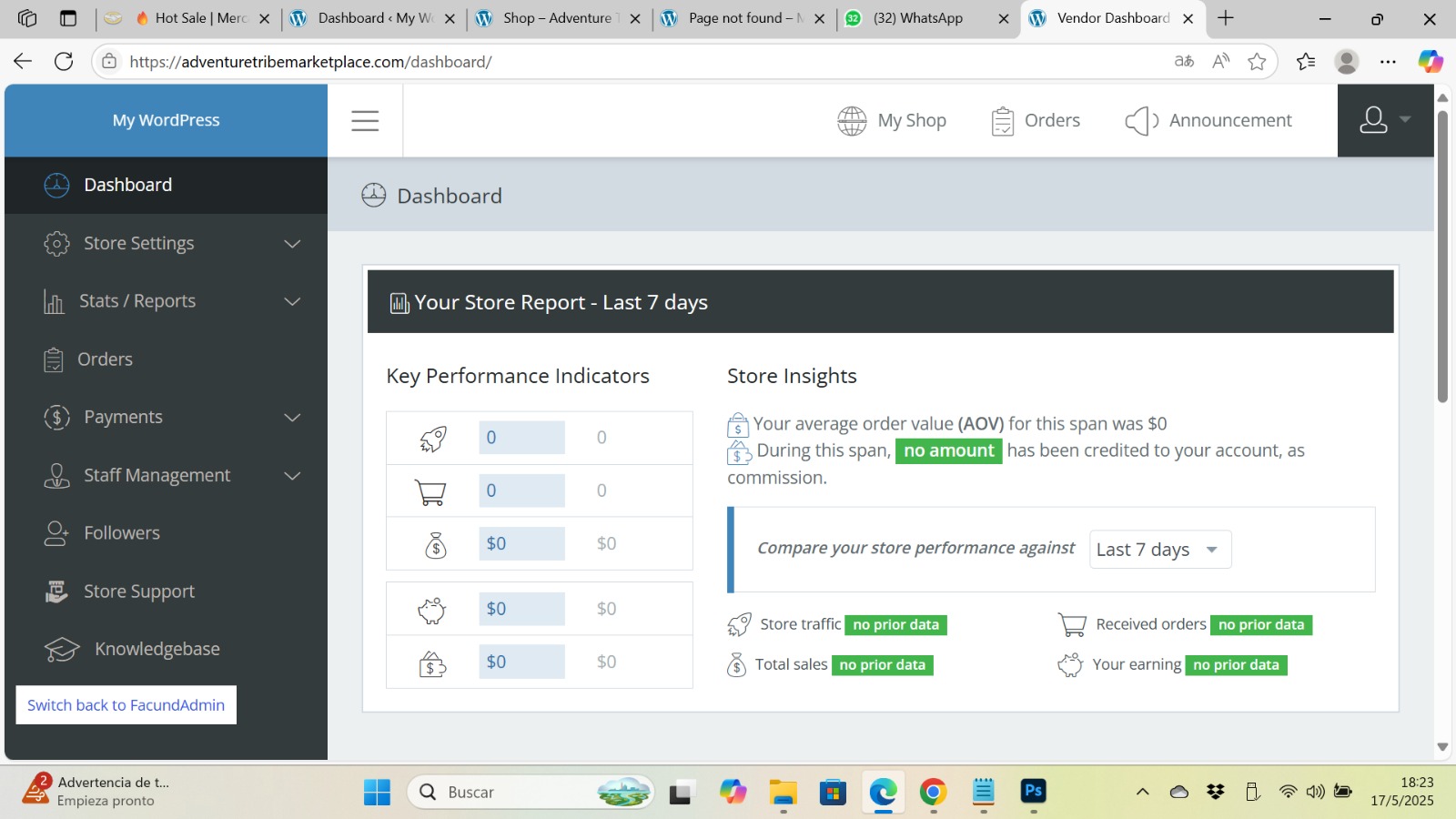Click the hamburger menu next to the sidebar
1456x819 pixels.
click(364, 119)
